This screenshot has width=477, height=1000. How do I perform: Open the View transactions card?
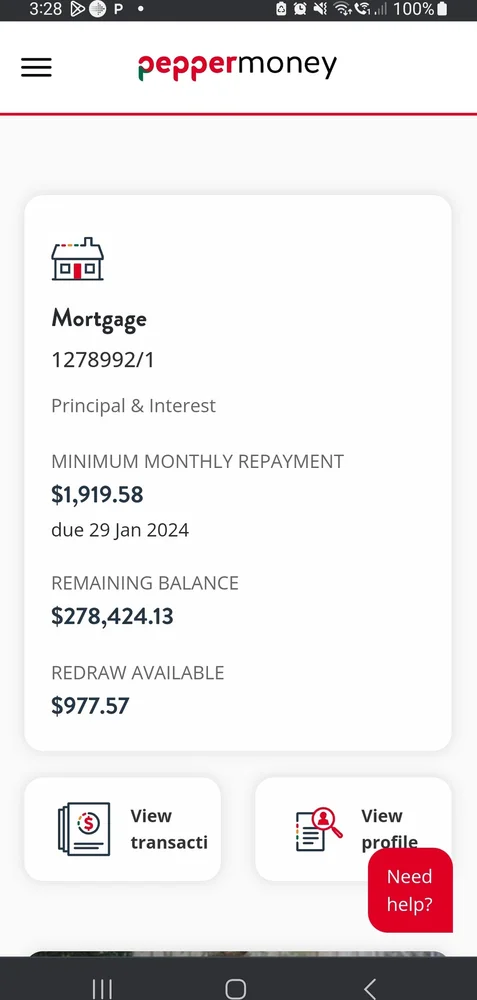click(x=122, y=828)
